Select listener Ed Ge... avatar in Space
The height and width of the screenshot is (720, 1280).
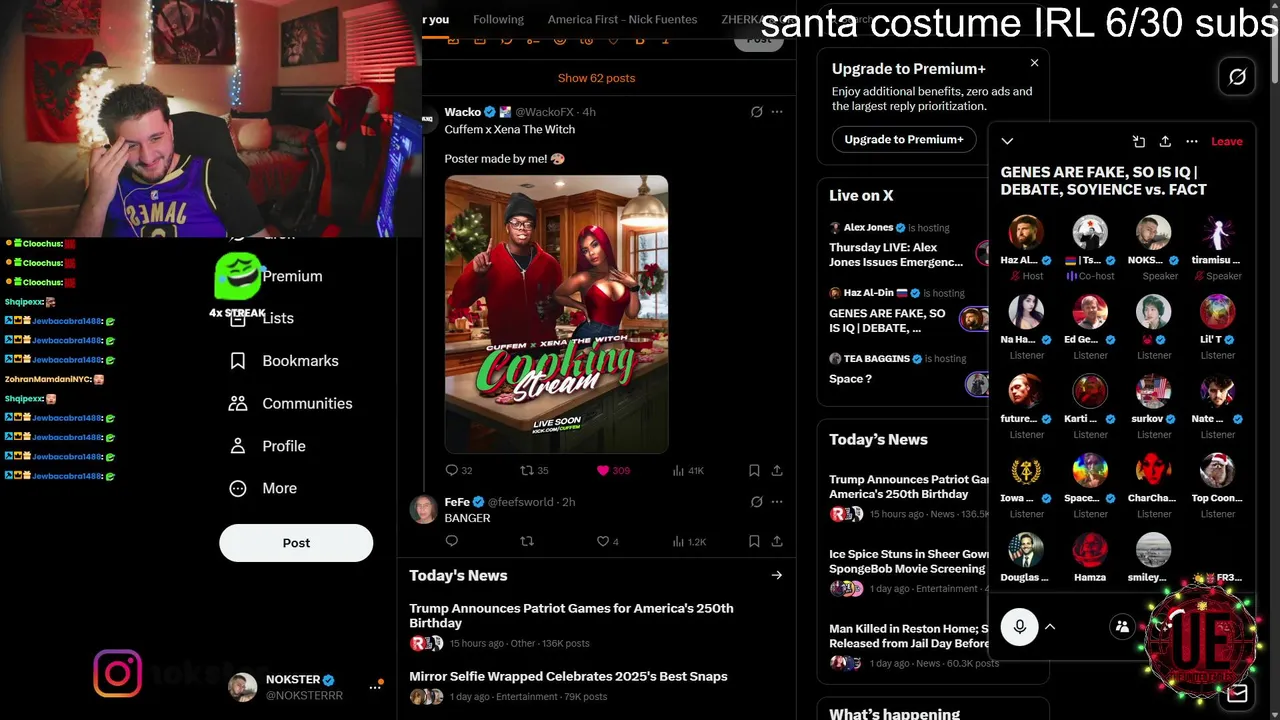1090,312
